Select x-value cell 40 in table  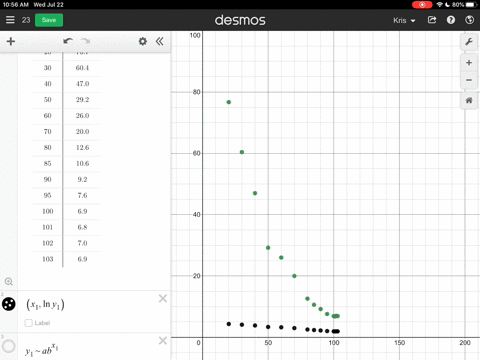tap(47, 84)
